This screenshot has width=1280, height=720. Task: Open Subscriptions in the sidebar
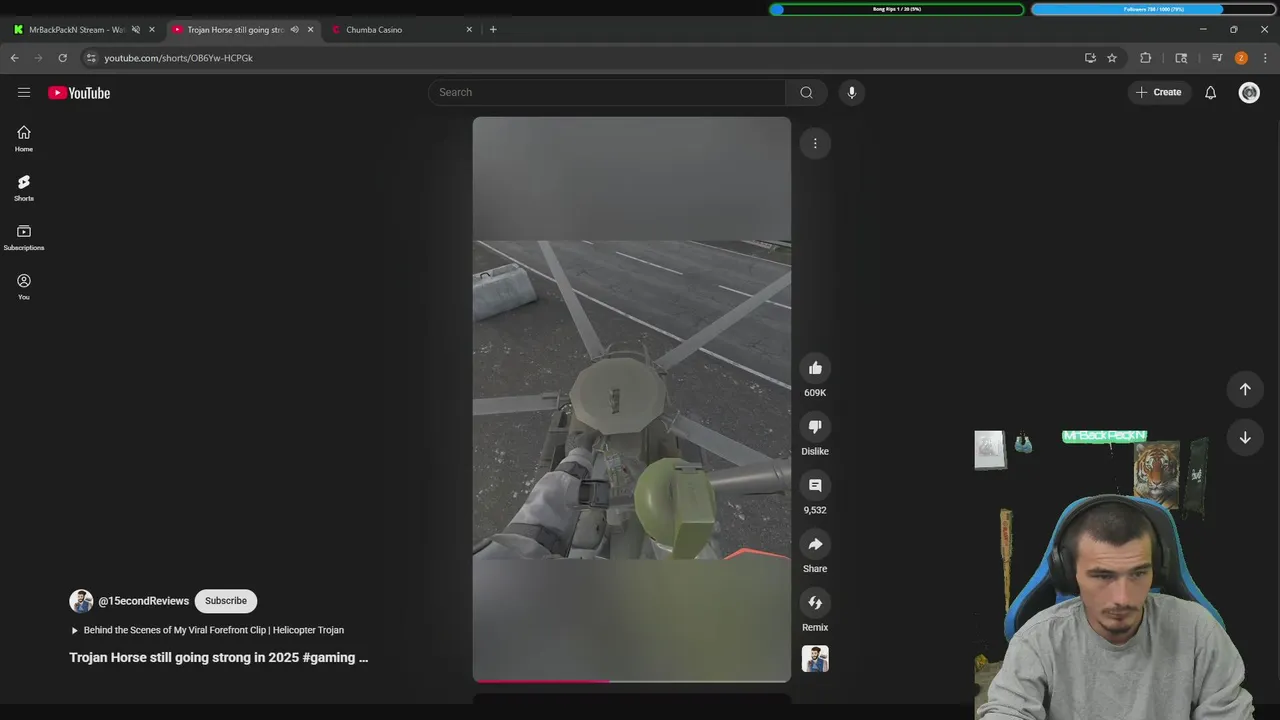tap(24, 237)
